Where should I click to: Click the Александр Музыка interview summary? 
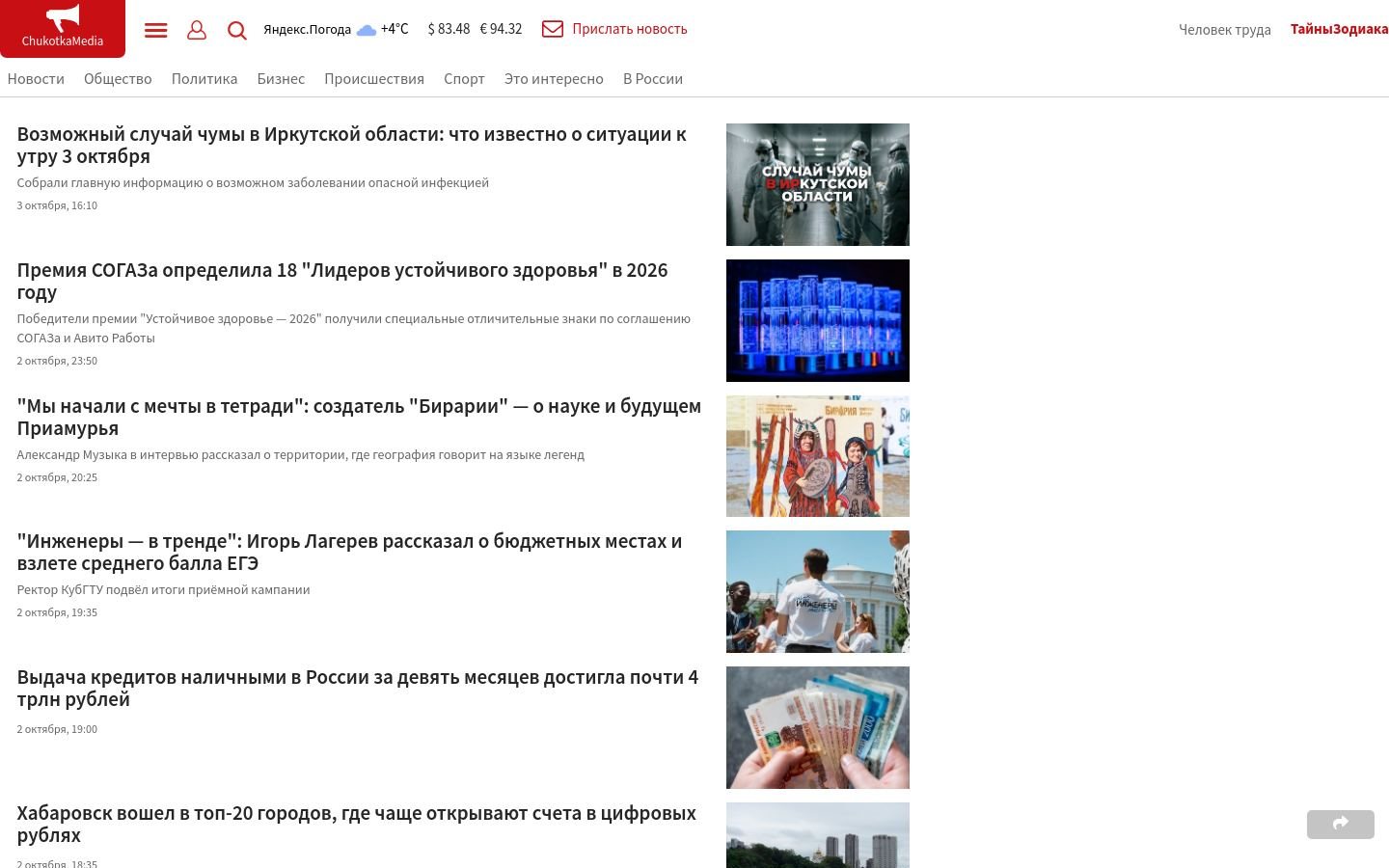point(301,455)
